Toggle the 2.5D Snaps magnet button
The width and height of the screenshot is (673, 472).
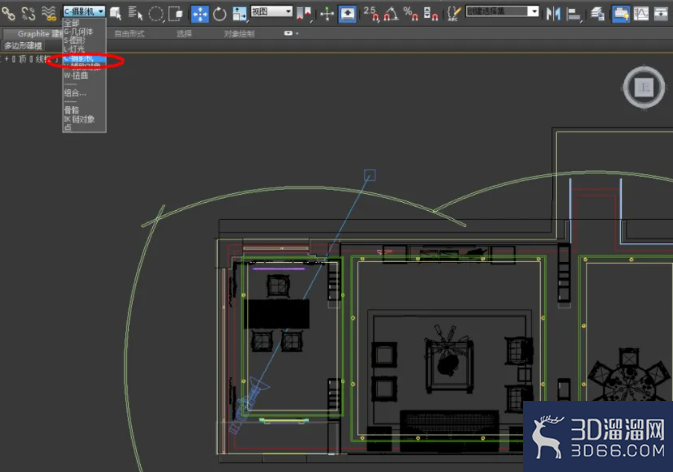point(371,14)
